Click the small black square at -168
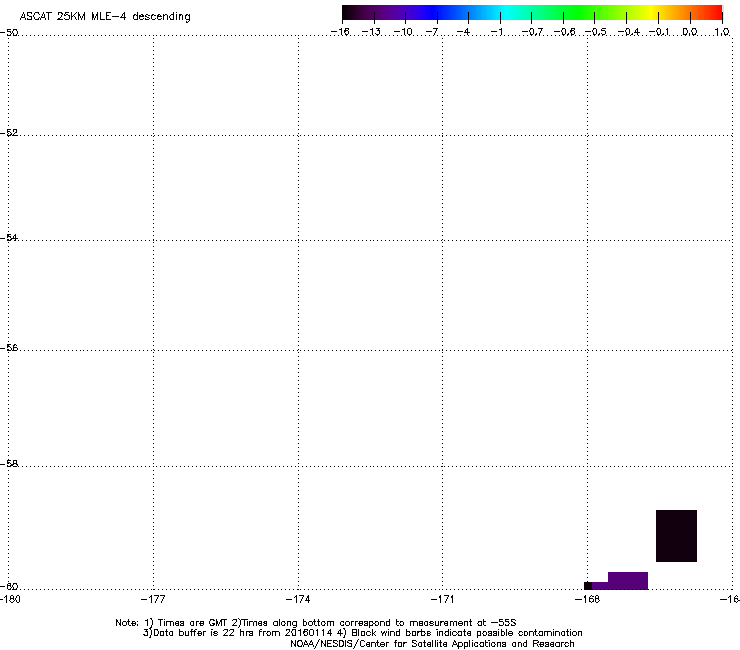This screenshot has height=650, width=740. (588, 586)
